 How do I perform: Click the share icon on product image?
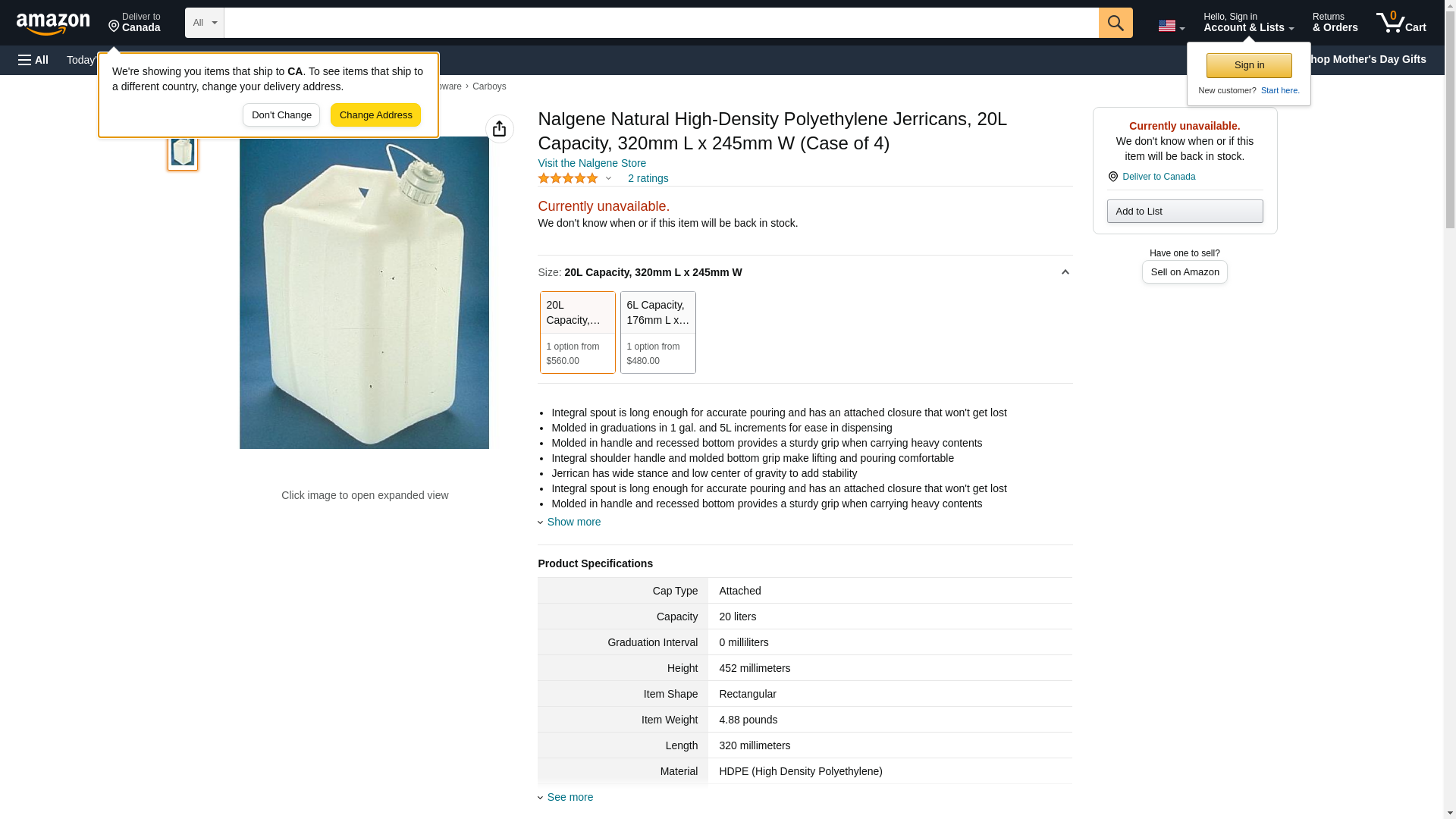[499, 129]
